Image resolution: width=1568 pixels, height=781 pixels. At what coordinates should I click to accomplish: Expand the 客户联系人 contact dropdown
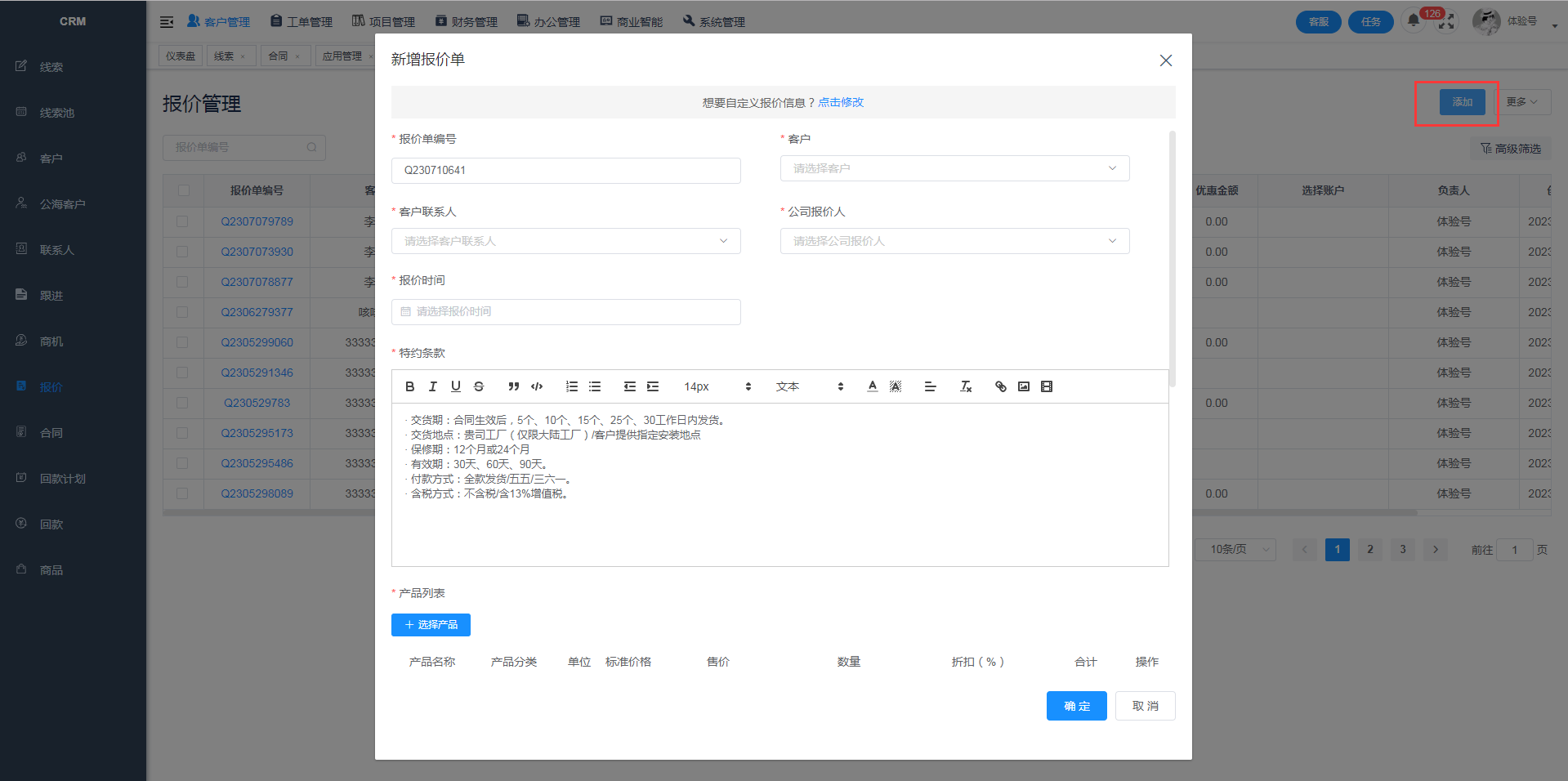tap(565, 241)
